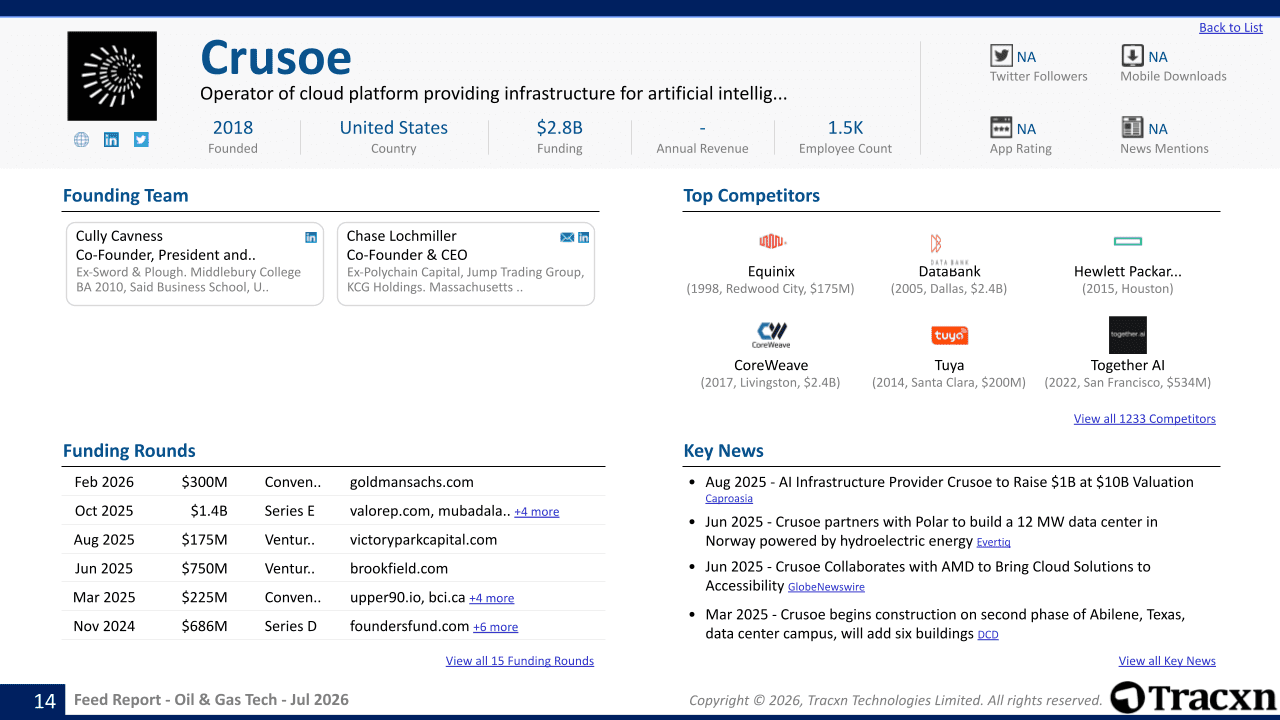The height and width of the screenshot is (720, 1280).
Task: Open the DCD news source link
Action: (988, 635)
